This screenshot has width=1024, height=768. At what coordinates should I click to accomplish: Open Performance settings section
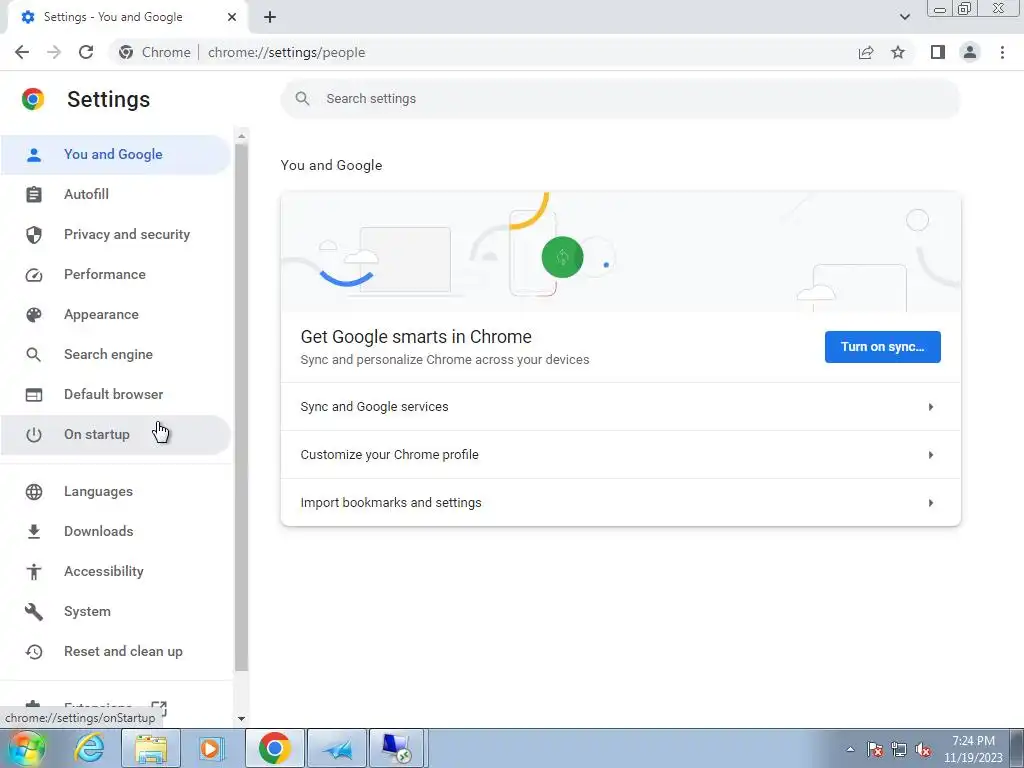pos(115,274)
